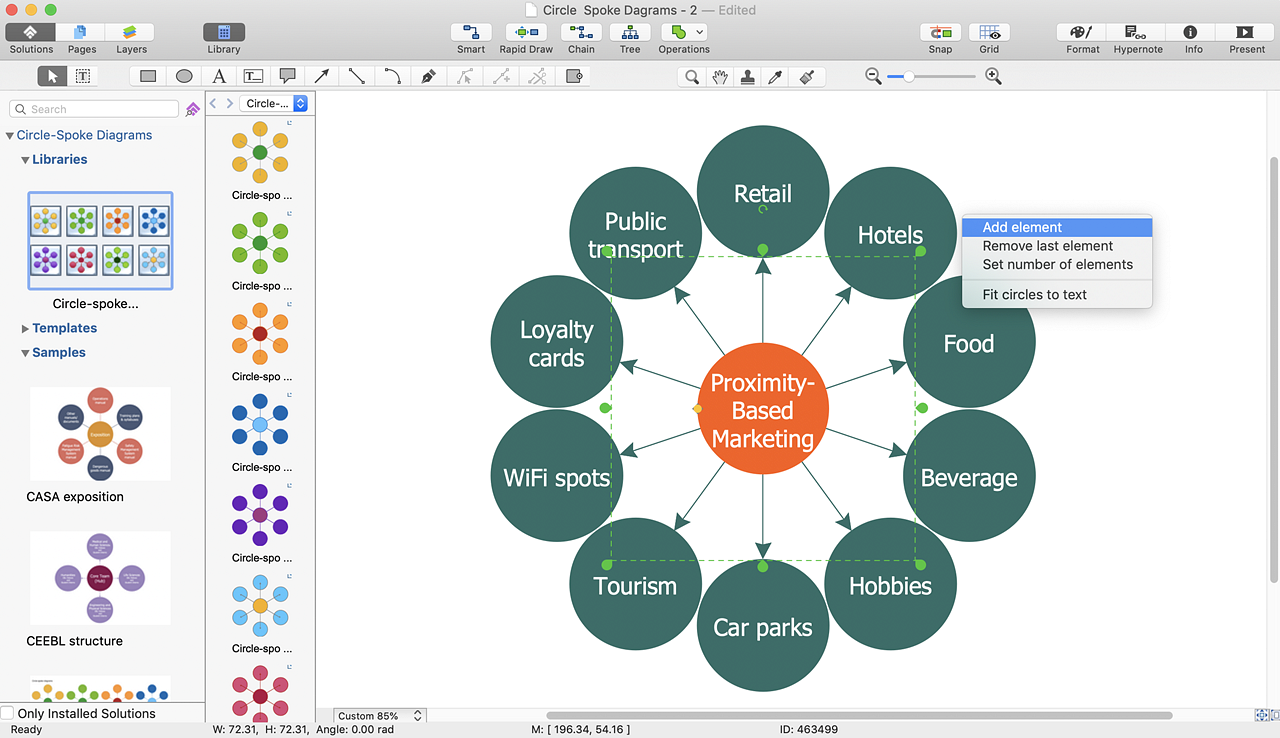Collapse the Libraries tree section
This screenshot has width=1280, height=738.
[x=25, y=160]
